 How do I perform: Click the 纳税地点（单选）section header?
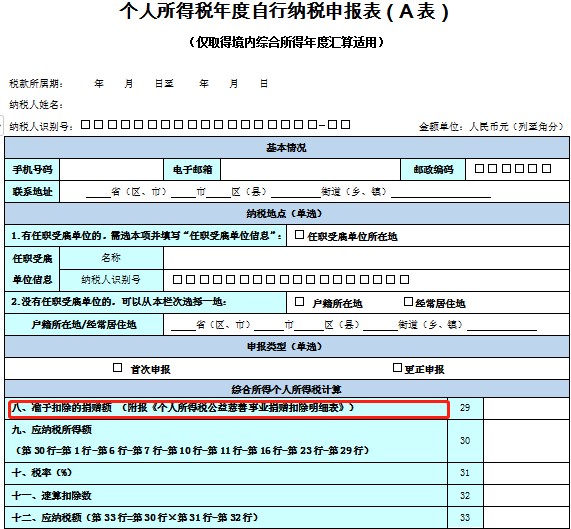[x=287, y=213]
